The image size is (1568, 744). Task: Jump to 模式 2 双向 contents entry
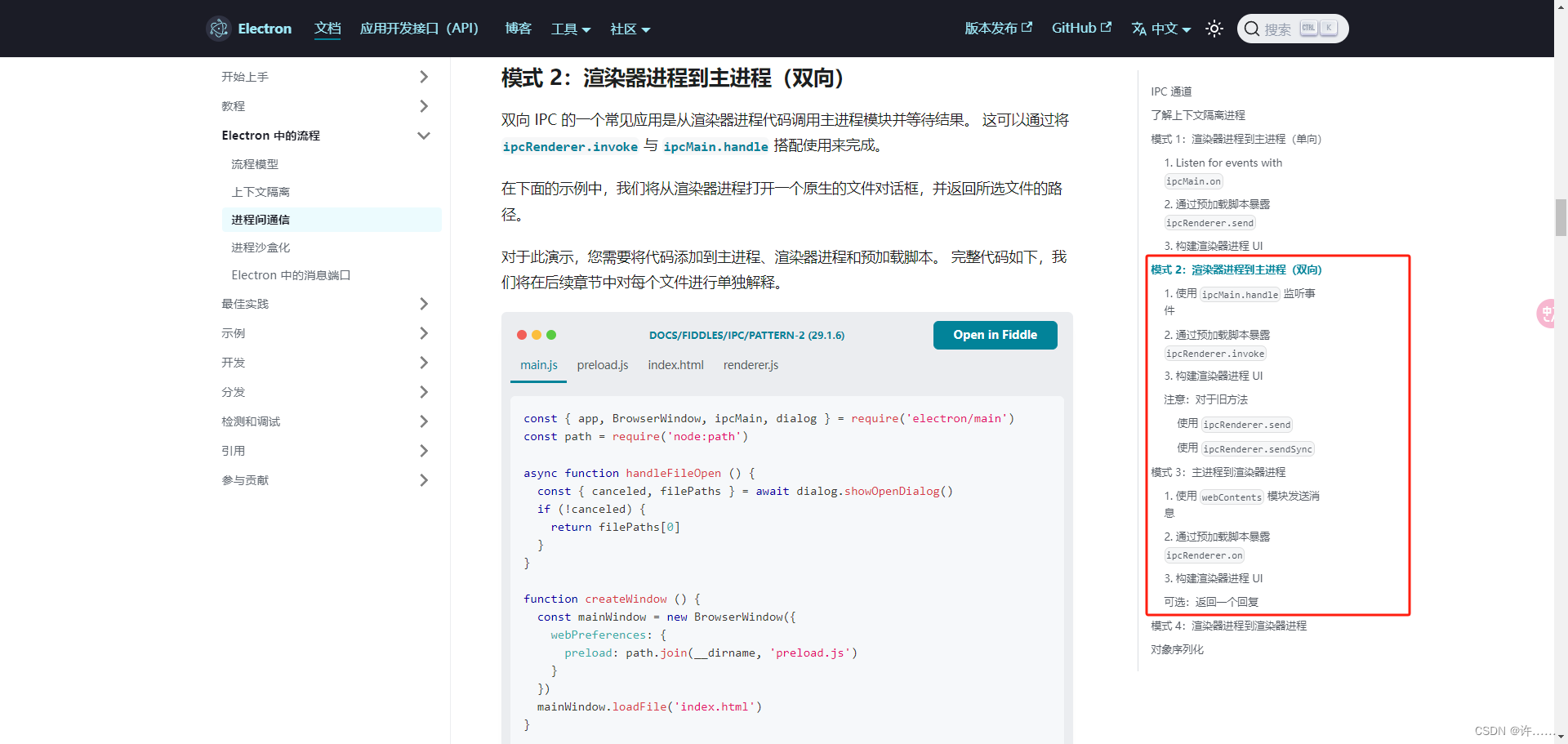click(x=1236, y=270)
